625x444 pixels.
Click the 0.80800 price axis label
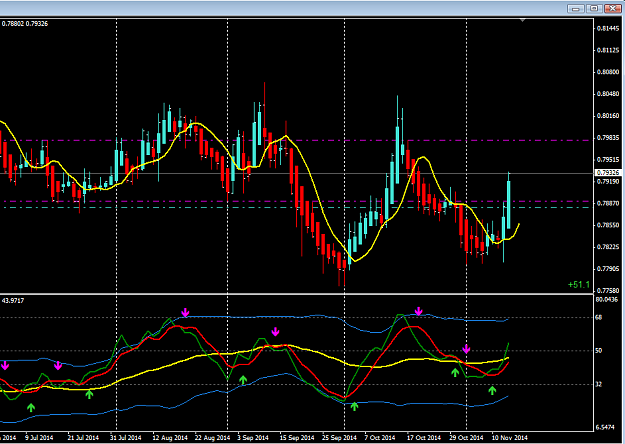coord(608,72)
